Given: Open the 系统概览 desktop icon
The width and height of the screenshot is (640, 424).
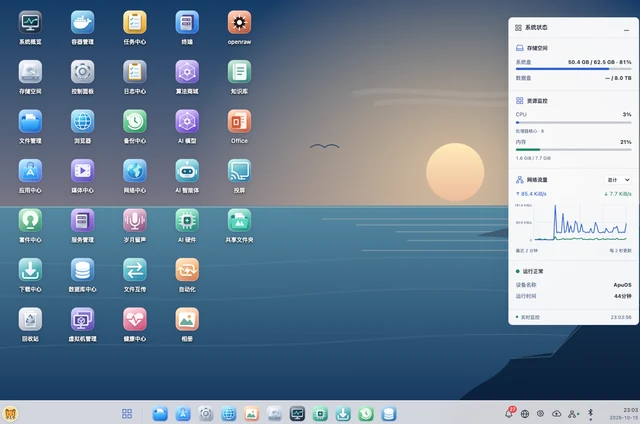Looking at the screenshot, I should [x=30, y=23].
